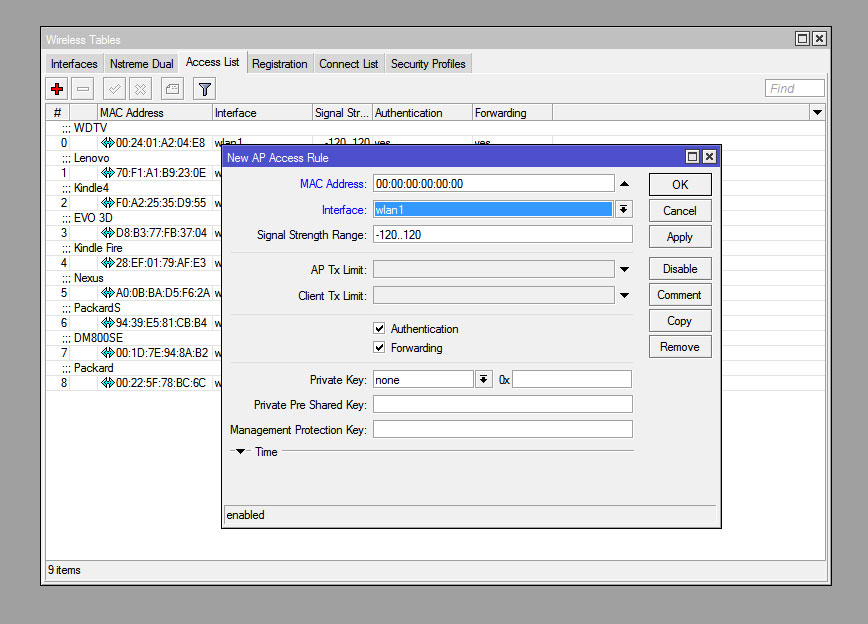Click the comment note toolbar icon
This screenshot has width=868, height=624.
[172, 89]
